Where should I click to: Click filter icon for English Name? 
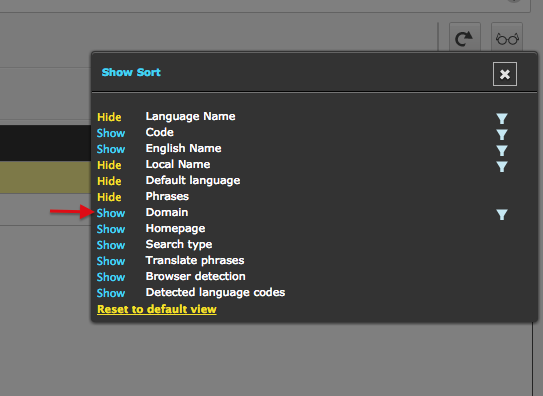(502, 150)
